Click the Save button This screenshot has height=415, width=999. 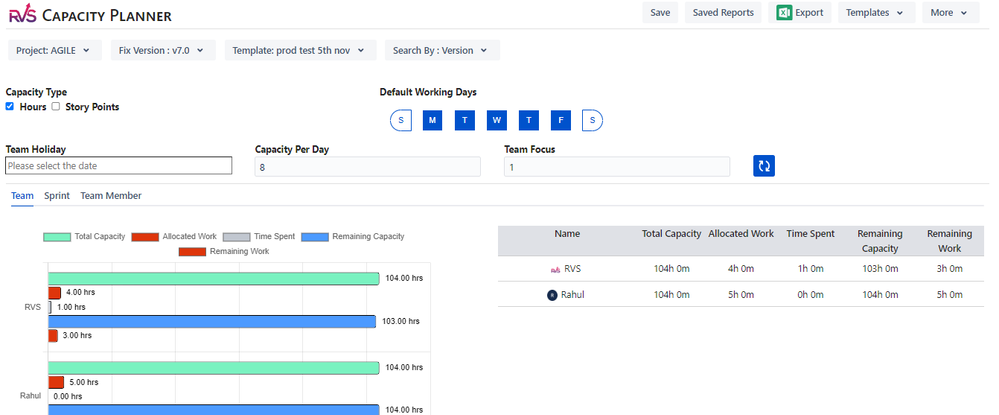(x=660, y=13)
